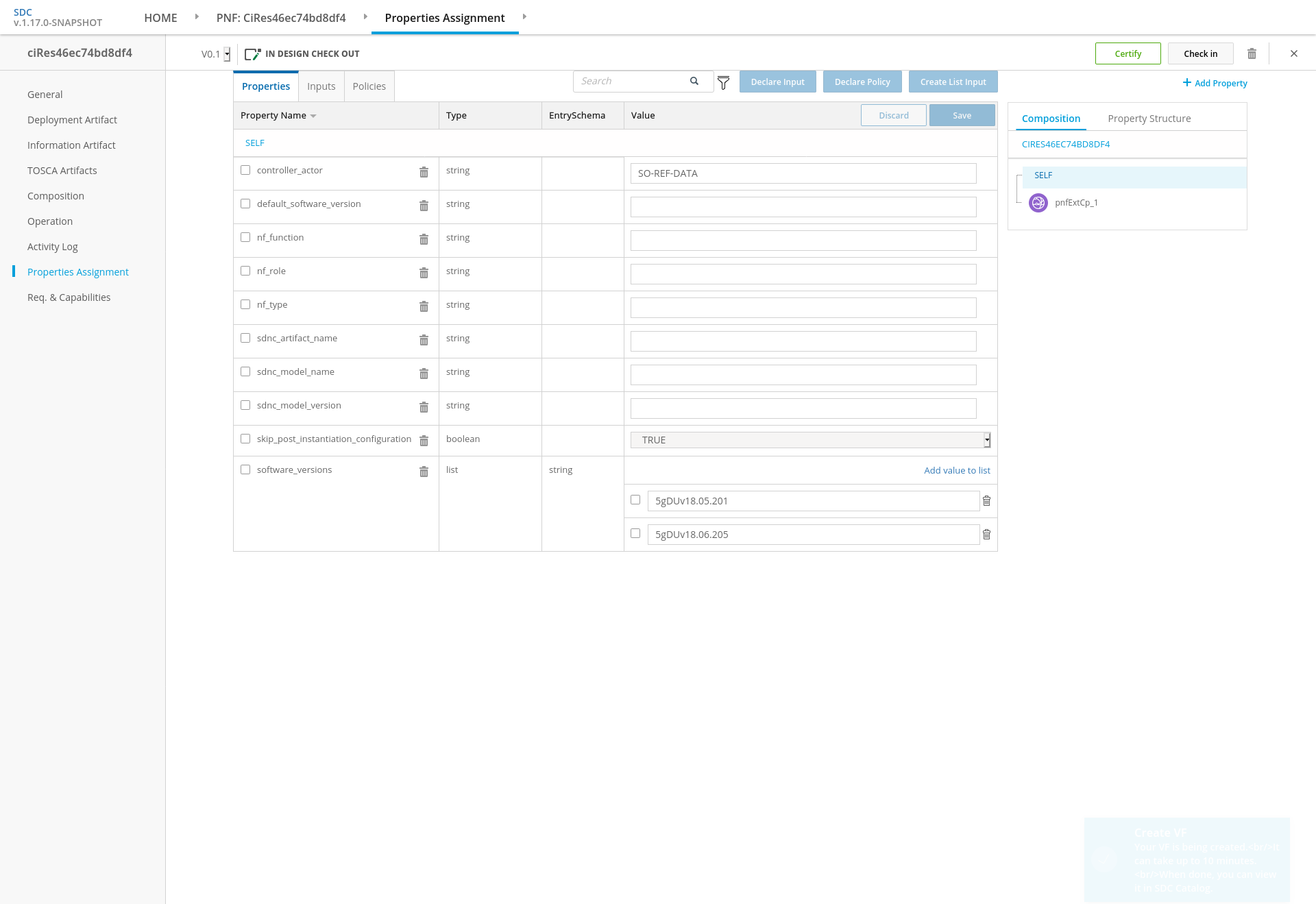Delete the software_versions property trash icon
The width and height of the screenshot is (1316, 904).
(424, 472)
